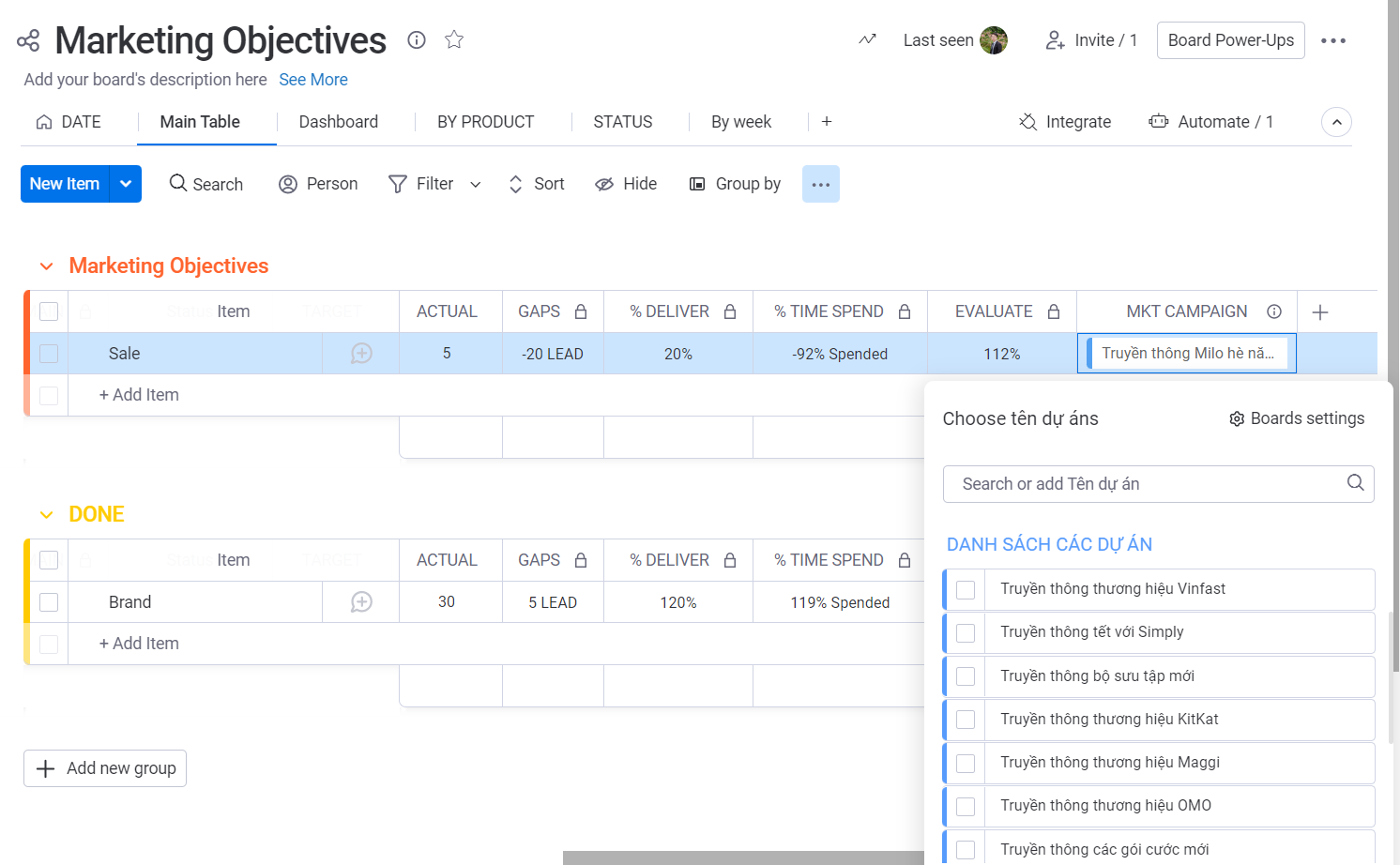Select the Sale row checkbox
This screenshot has width=1400, height=865.
[49, 354]
